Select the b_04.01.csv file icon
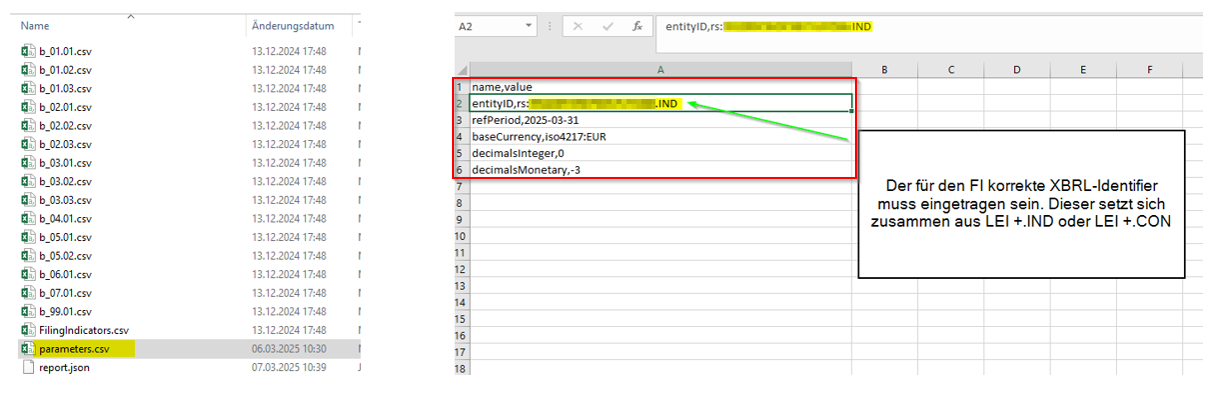Screen dimensions: 1217x394 tap(28, 218)
